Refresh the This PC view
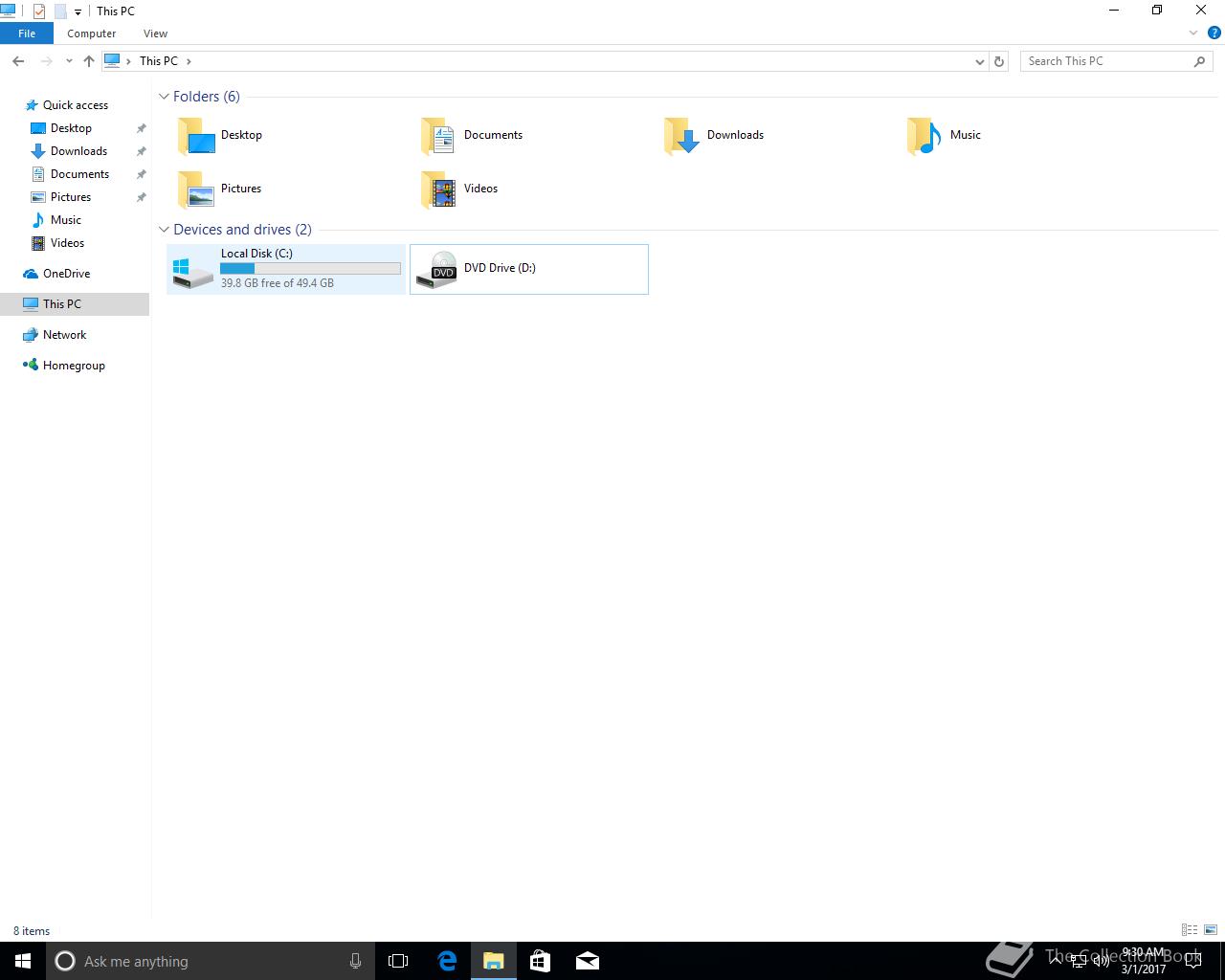Image resolution: width=1225 pixels, height=980 pixels. 999,61
